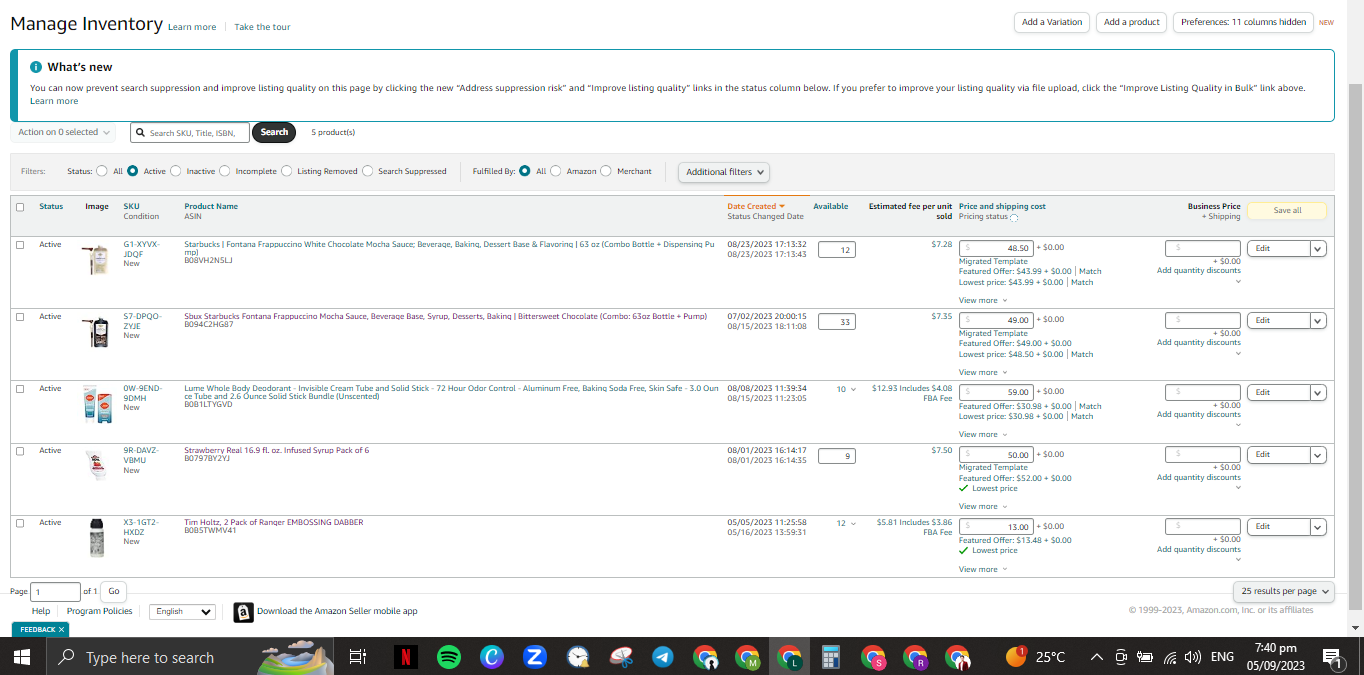Click the Available column header
Screen dimensions: 1364x675
(830, 206)
